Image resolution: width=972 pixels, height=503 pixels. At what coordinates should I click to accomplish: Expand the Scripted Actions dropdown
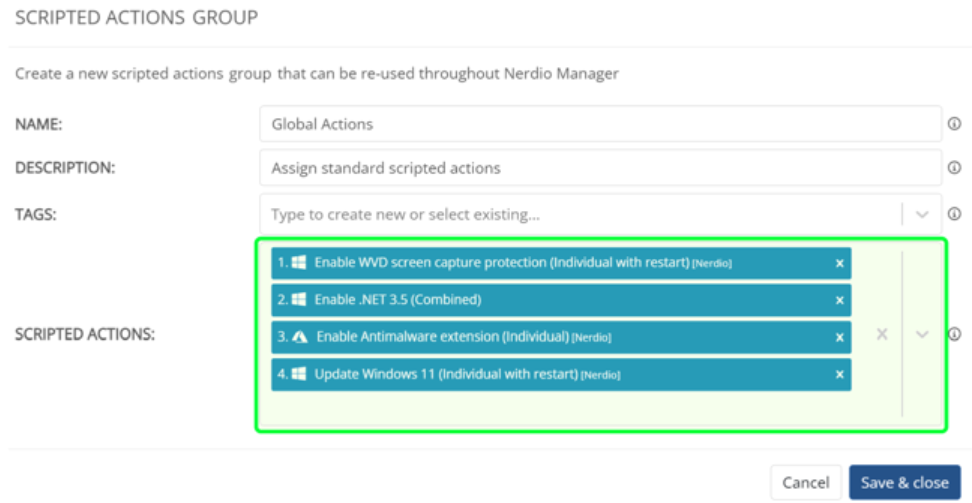tap(923, 335)
